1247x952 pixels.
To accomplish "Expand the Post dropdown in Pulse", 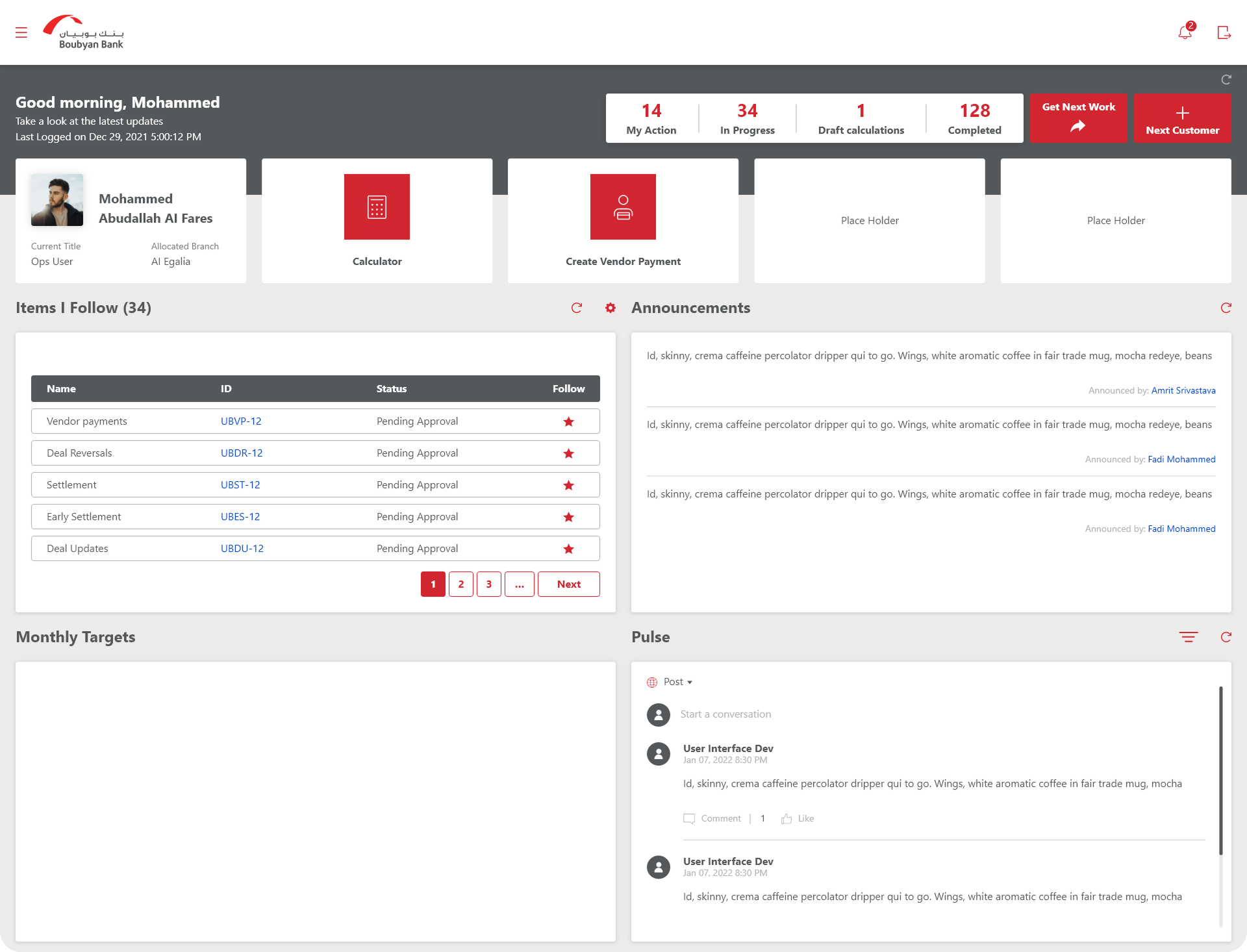I will click(x=677, y=682).
